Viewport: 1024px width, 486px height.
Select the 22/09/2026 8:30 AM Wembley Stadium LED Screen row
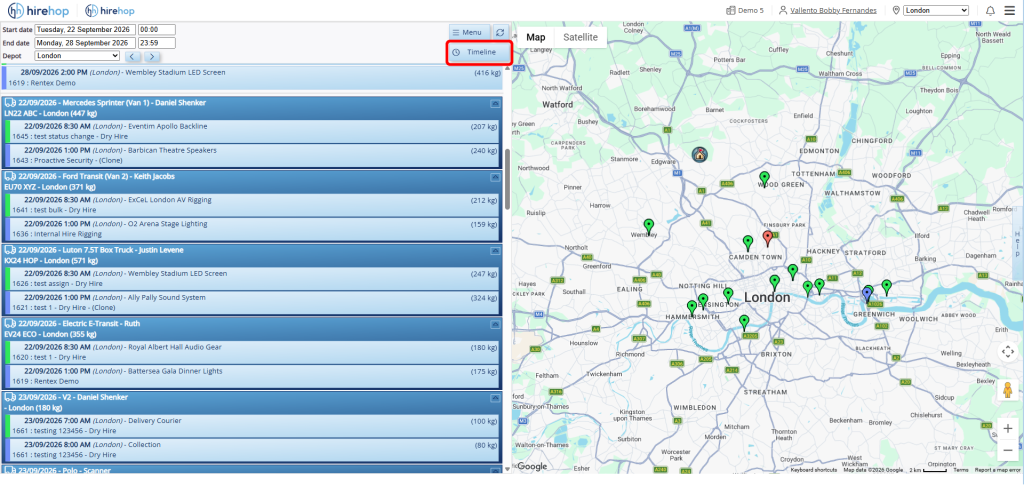(252, 278)
